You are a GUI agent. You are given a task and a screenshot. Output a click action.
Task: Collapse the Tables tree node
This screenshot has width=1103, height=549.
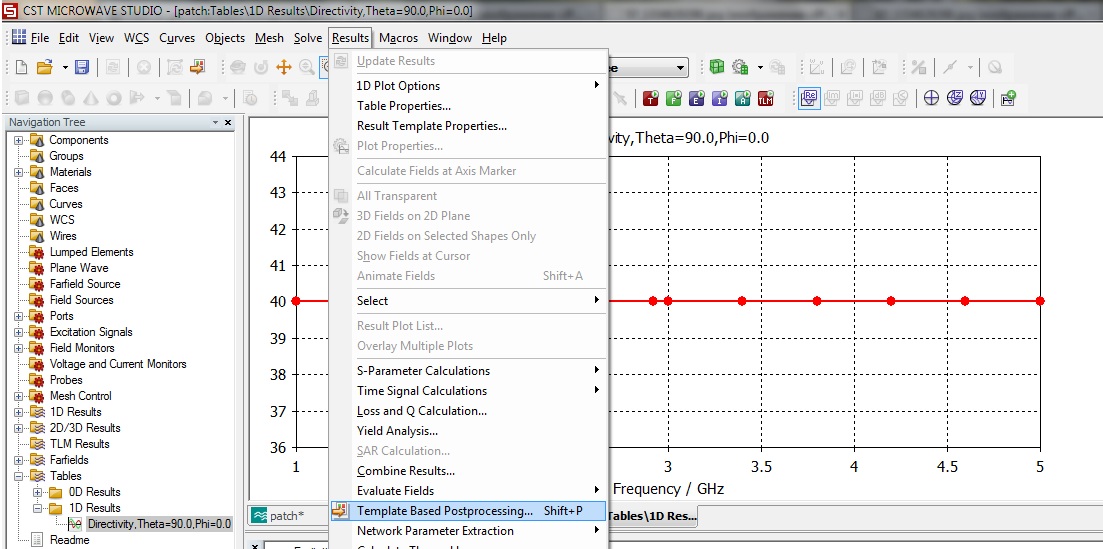pos(18,476)
